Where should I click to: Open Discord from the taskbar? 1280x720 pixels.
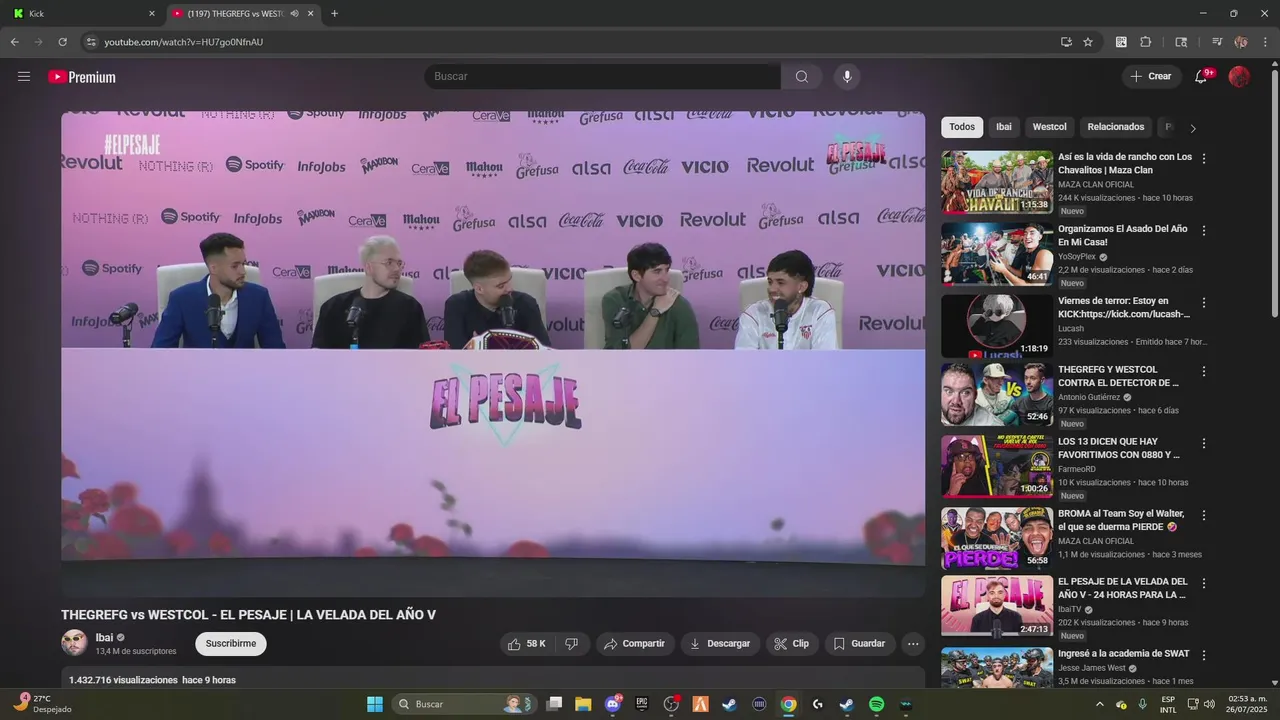point(613,704)
